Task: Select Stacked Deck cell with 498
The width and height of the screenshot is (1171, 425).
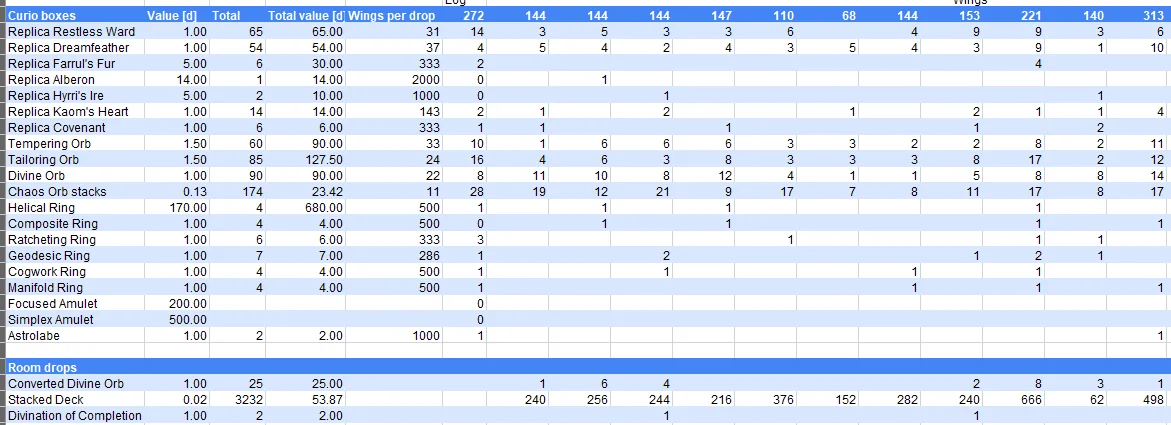Action: coord(1153,400)
